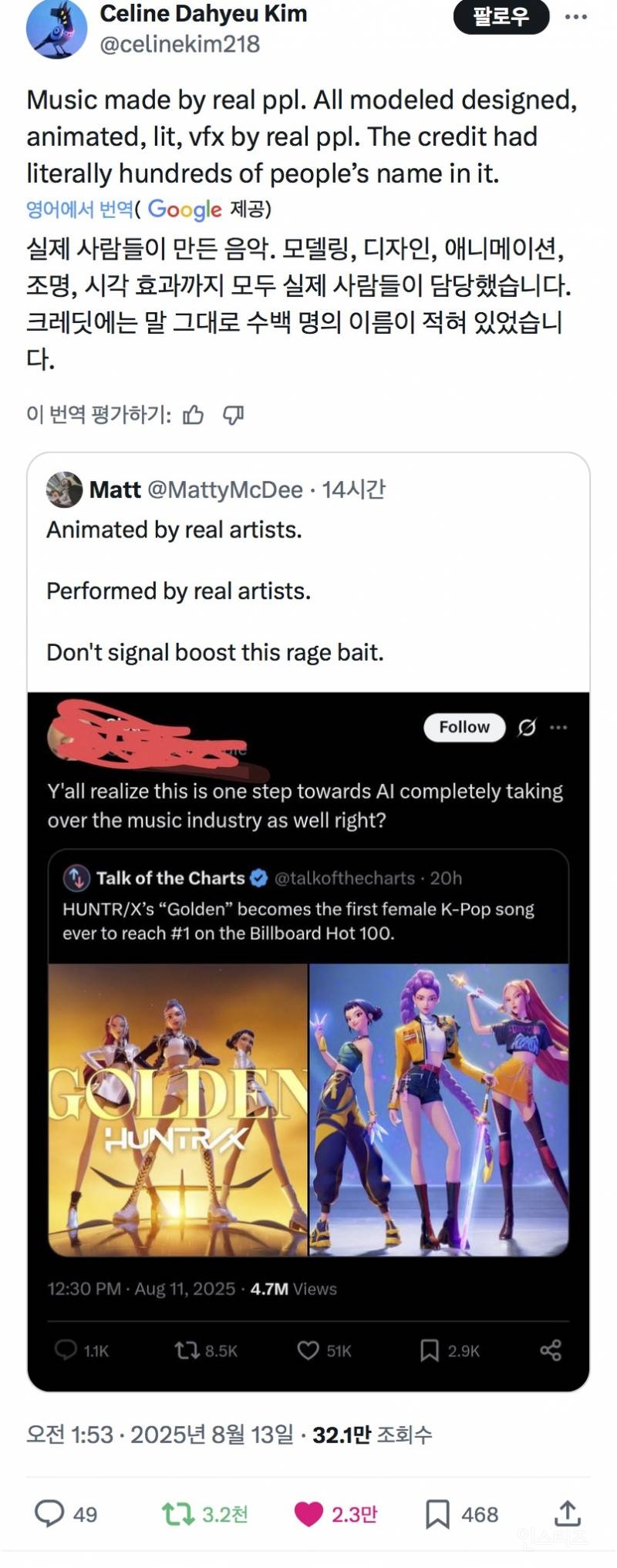The width and height of the screenshot is (617, 1568).
Task: Open the Golden HUNTR/X cover image
Action: click(x=178, y=1109)
